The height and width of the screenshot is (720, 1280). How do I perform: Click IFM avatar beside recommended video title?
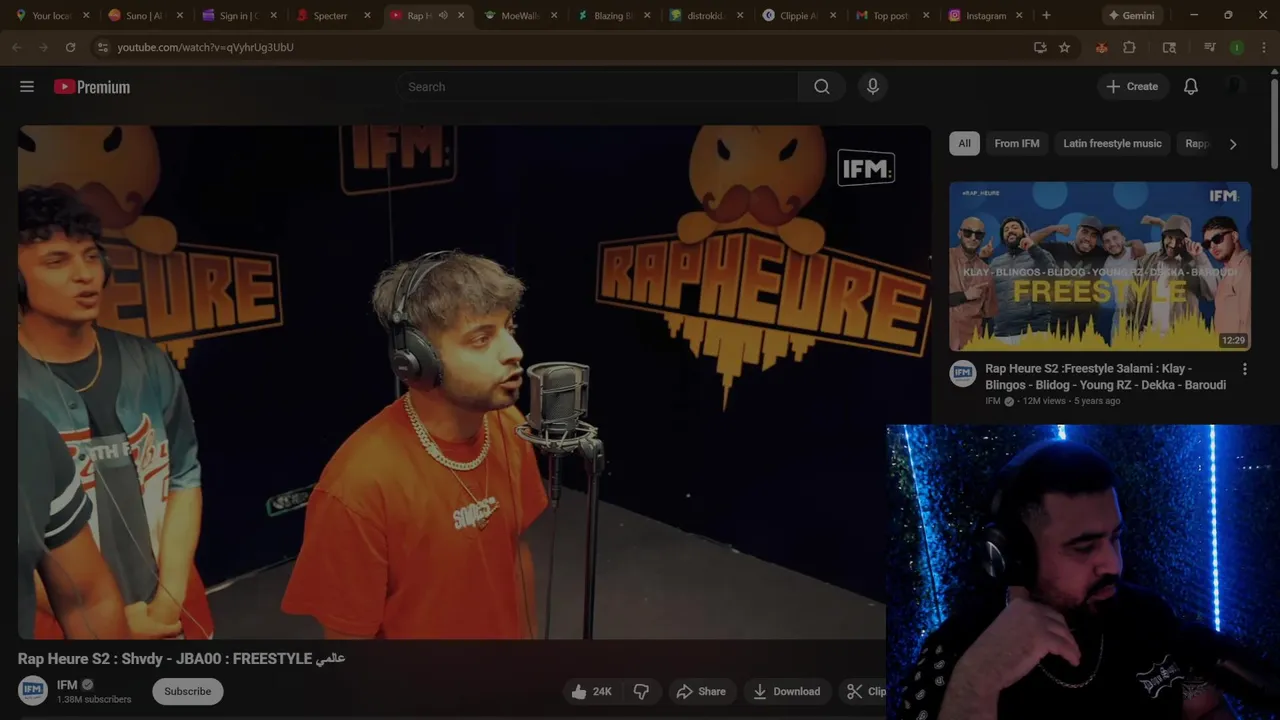962,373
